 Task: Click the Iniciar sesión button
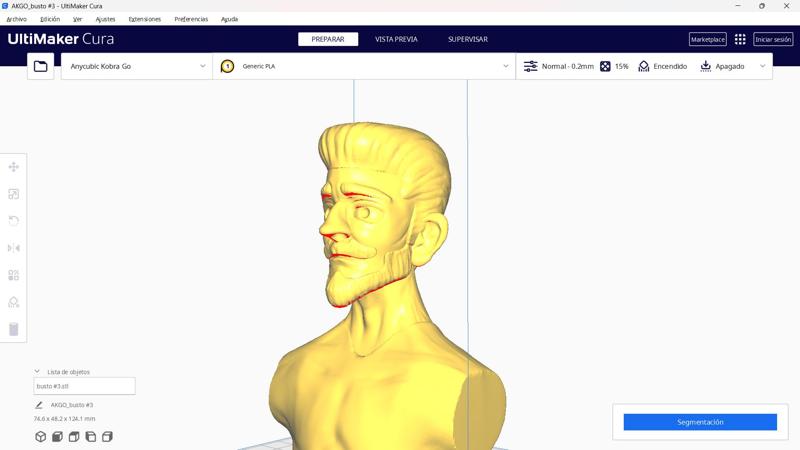click(773, 39)
